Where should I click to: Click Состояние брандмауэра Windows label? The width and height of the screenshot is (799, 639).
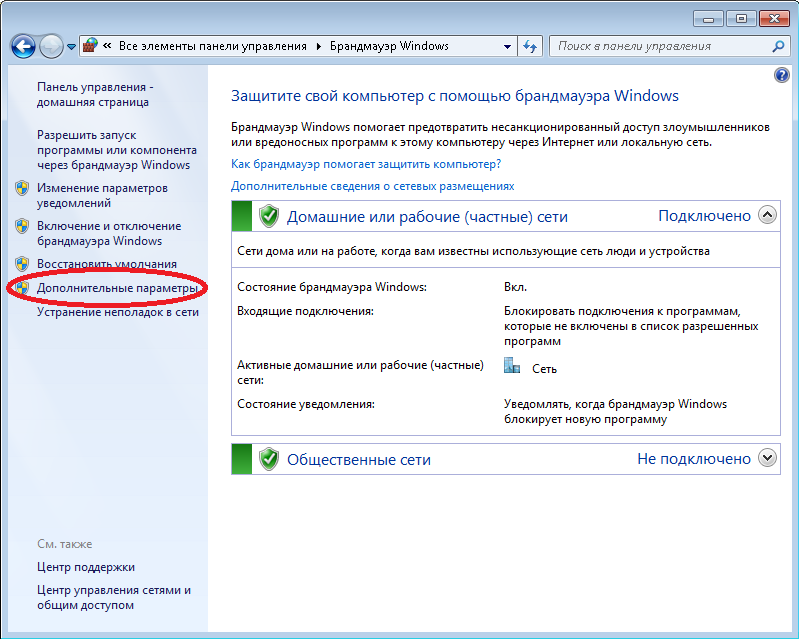pos(332,287)
